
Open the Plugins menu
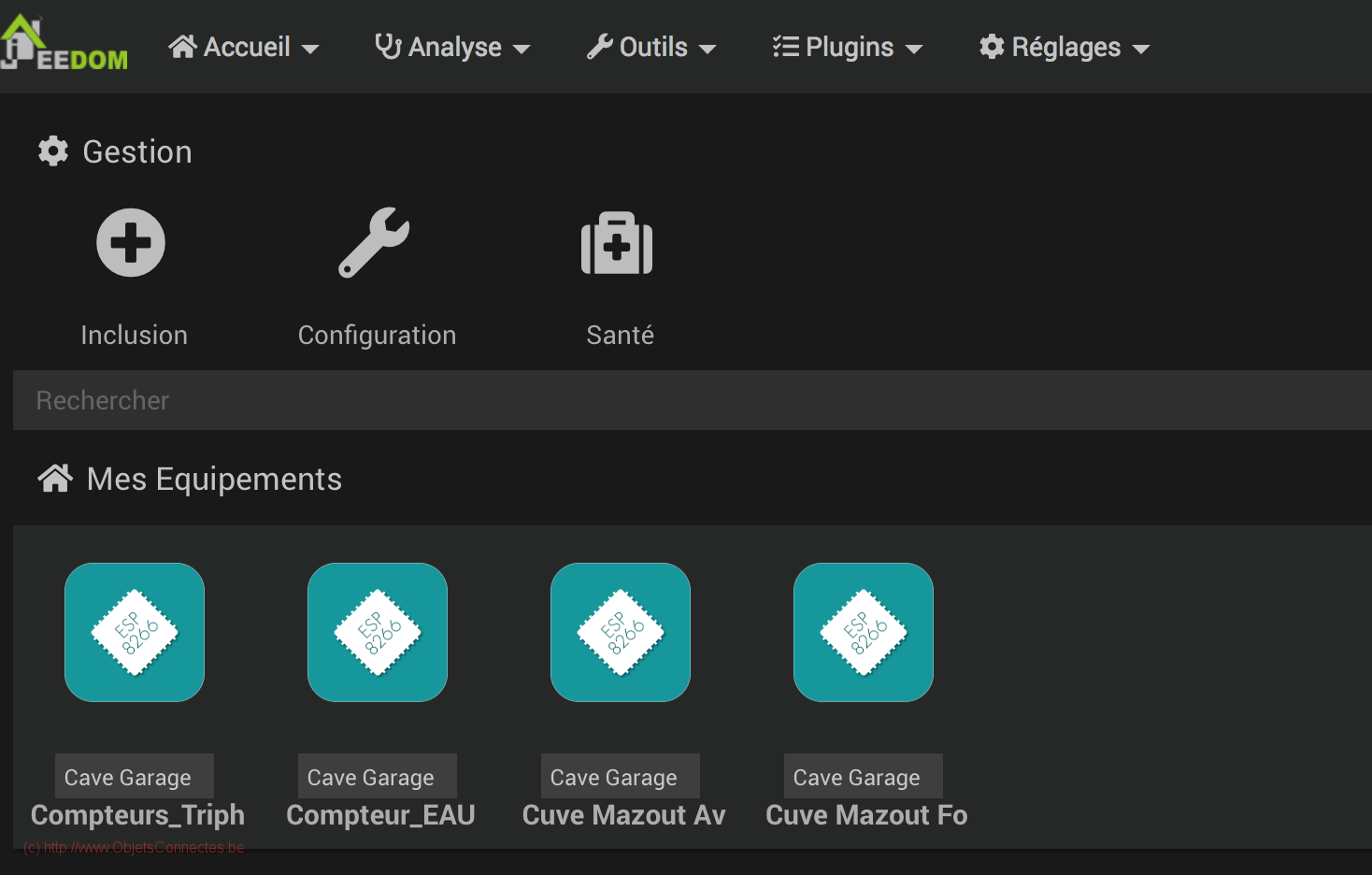848,47
